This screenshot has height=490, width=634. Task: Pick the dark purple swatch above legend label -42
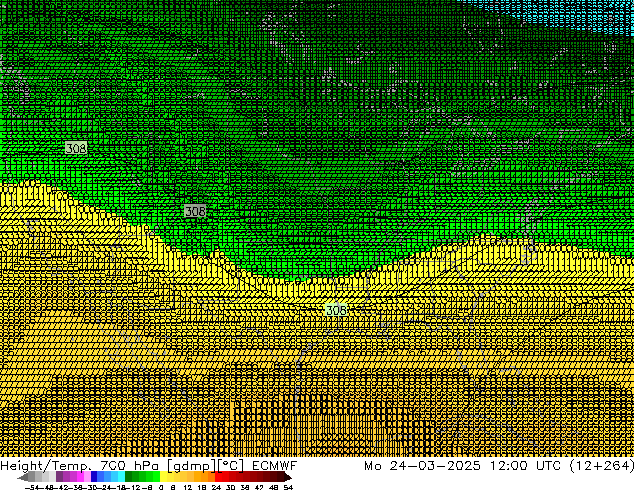click(x=59, y=477)
